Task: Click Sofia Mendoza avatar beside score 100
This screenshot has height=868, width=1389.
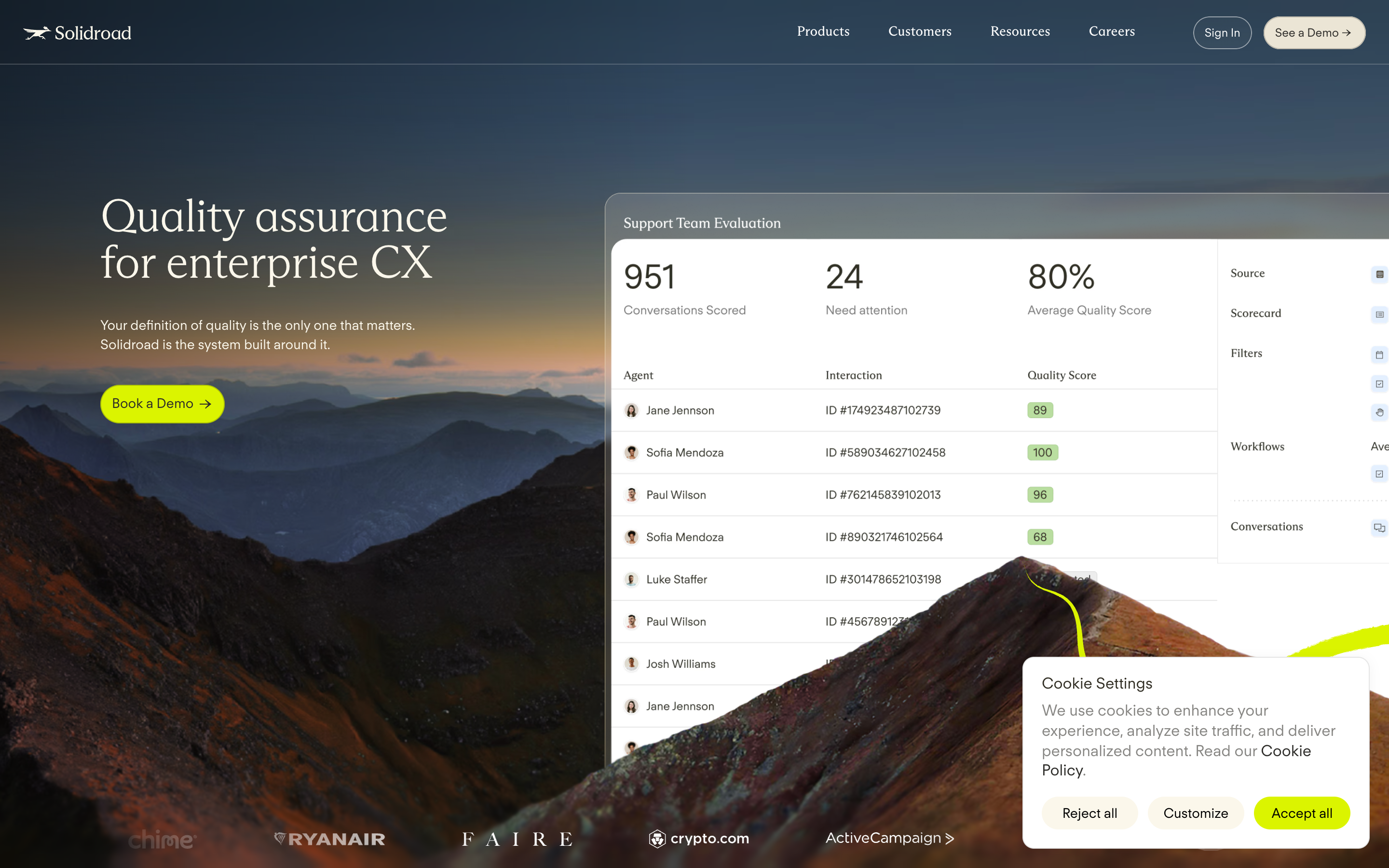Action: click(631, 452)
